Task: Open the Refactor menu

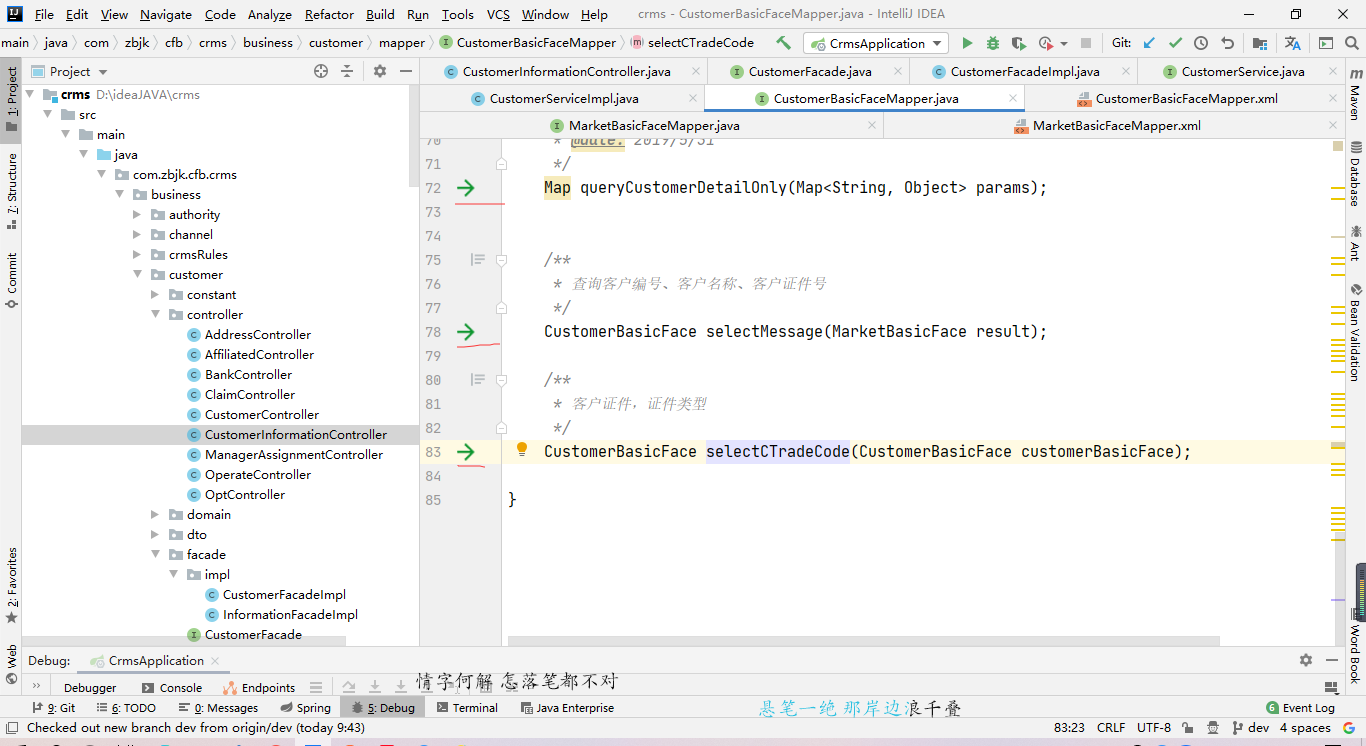Action: [329, 14]
